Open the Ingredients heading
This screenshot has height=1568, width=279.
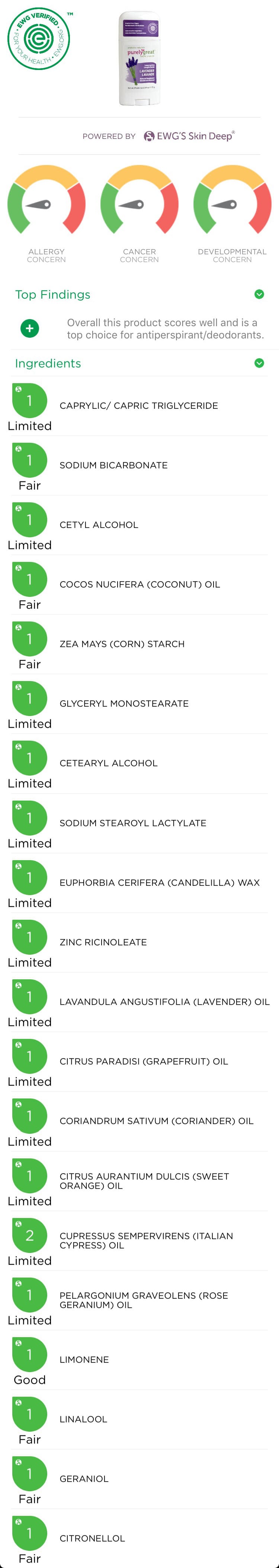click(x=48, y=363)
